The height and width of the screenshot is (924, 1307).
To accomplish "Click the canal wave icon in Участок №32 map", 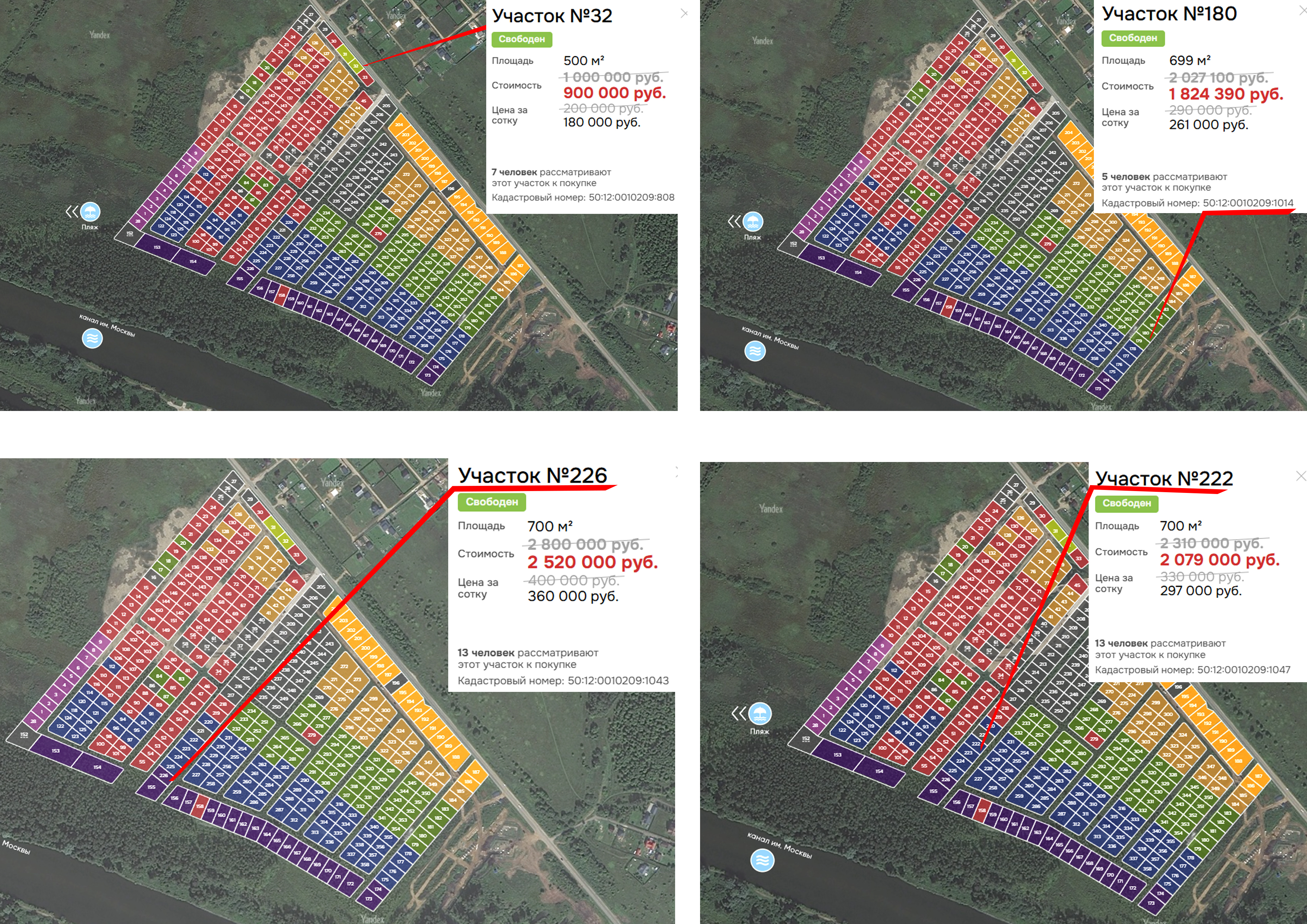I will (92, 339).
